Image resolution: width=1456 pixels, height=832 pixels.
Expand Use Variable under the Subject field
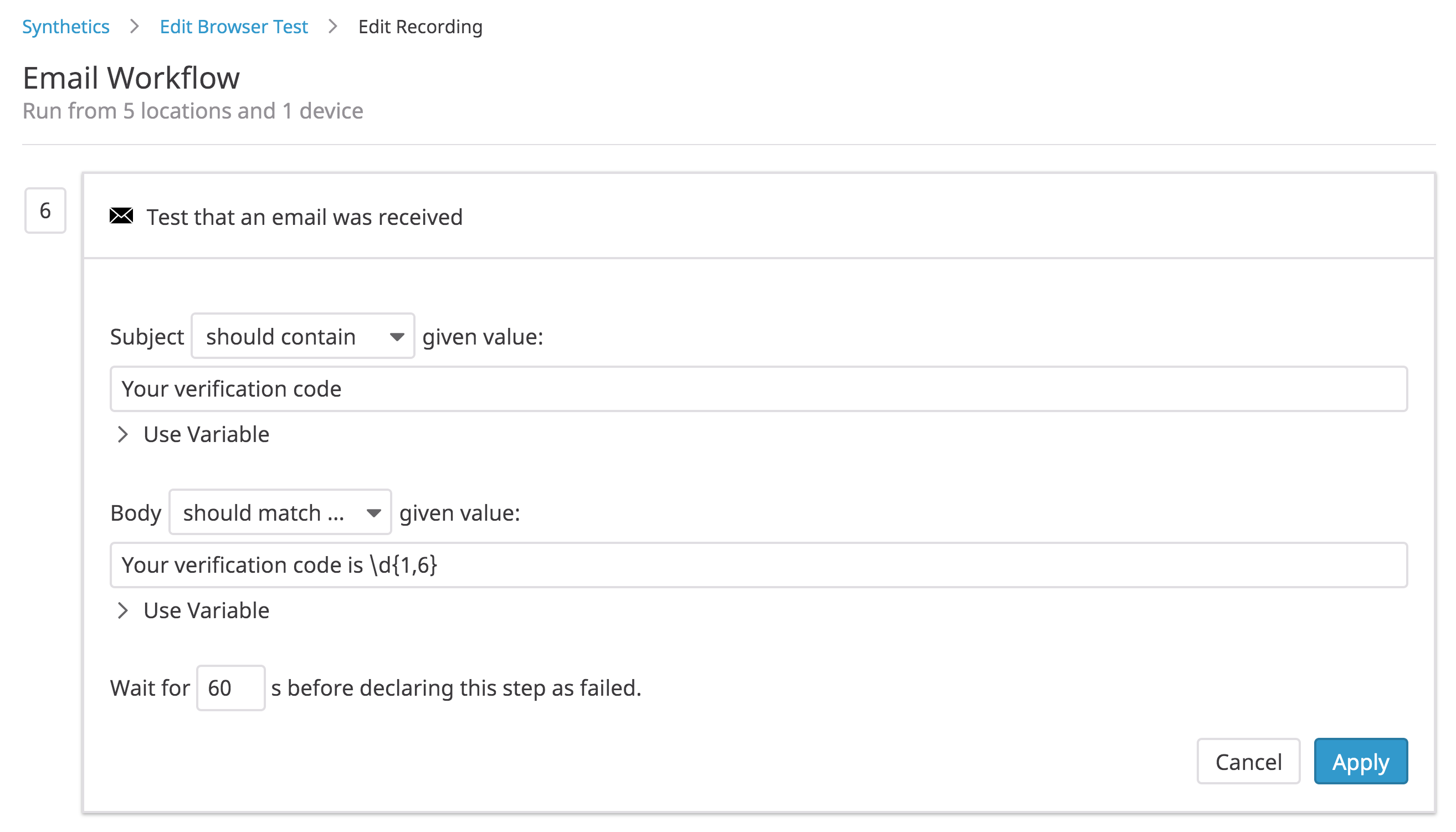tap(206, 435)
